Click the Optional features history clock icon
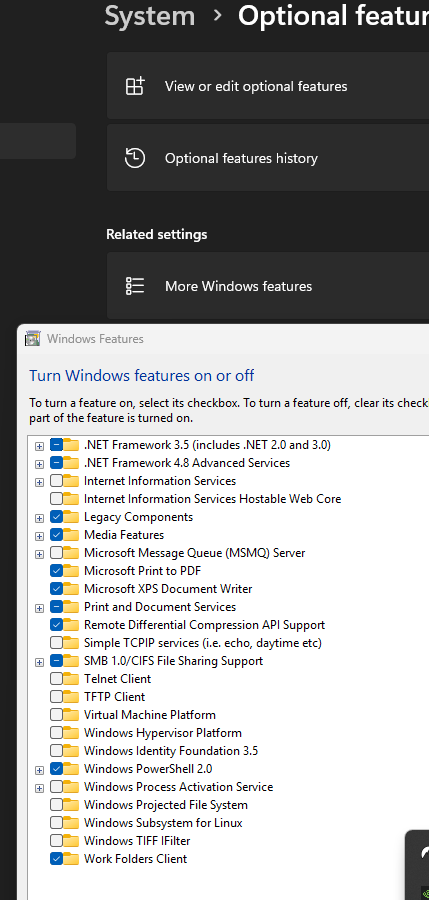The width and height of the screenshot is (429, 900). (136, 158)
